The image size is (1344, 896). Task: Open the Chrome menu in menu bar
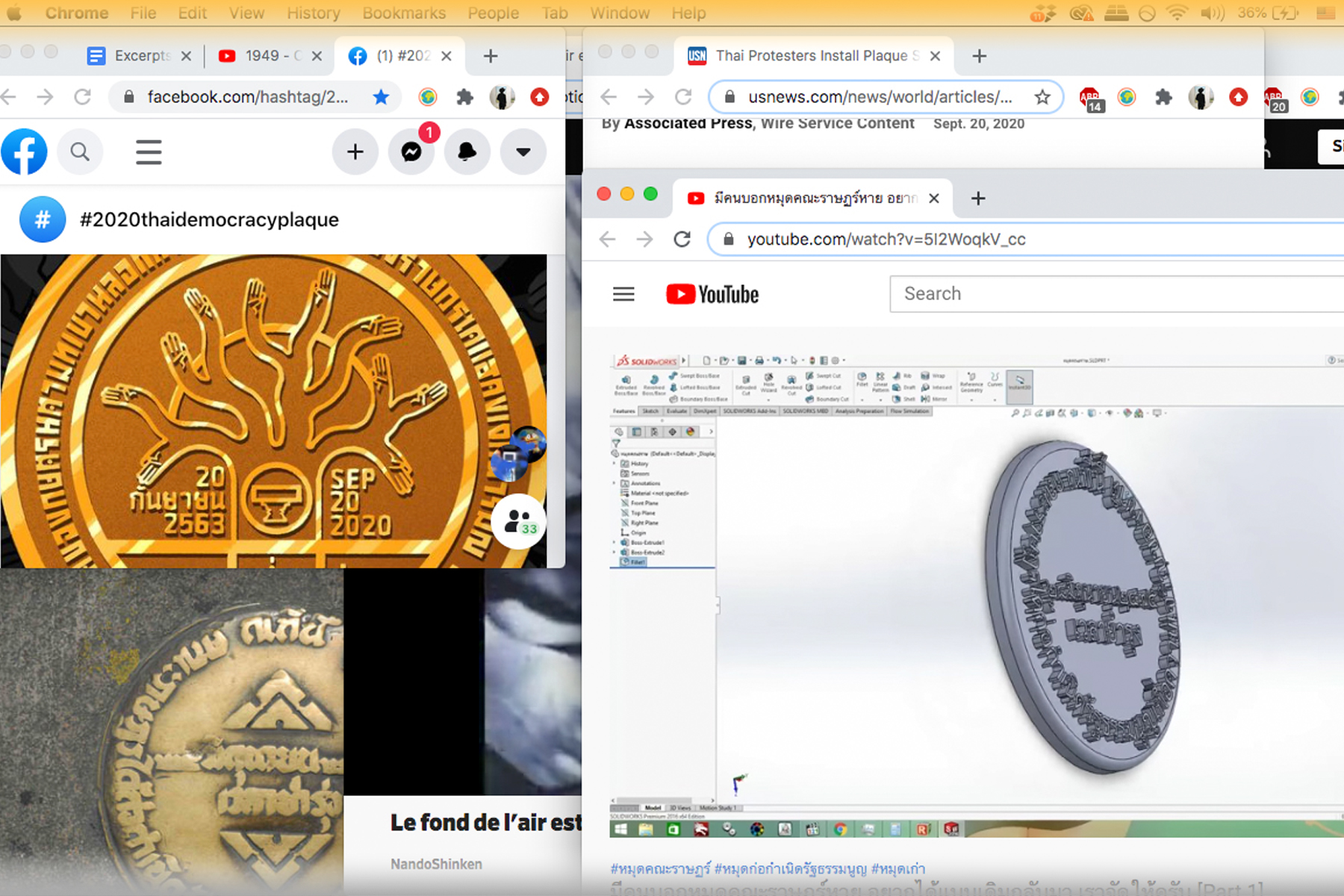tap(77, 13)
